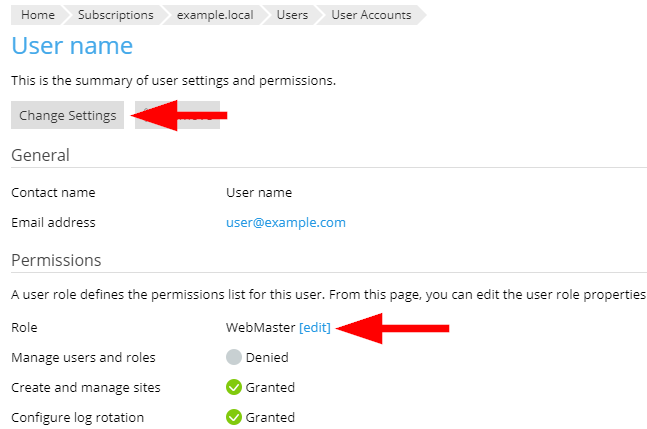
Task: Click the General section heading
Action: tap(40, 155)
